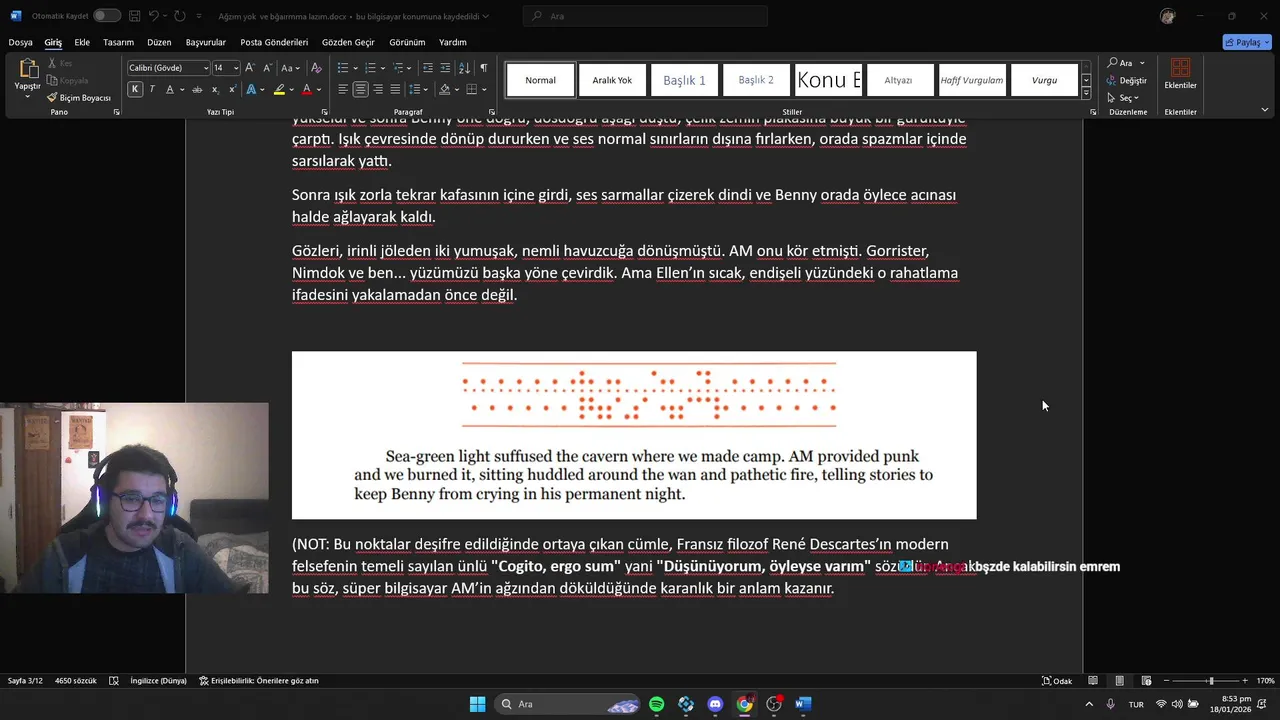This screenshot has width=1280, height=720.
Task: Open underline style dropdown arrow
Action: pos(183,89)
